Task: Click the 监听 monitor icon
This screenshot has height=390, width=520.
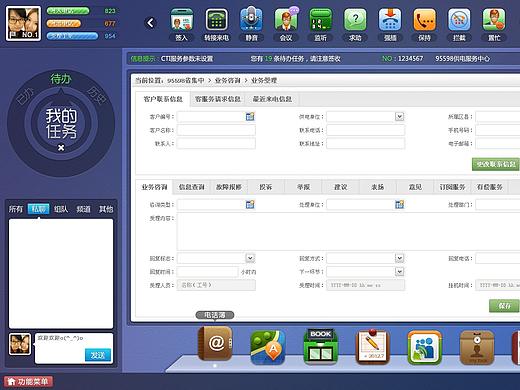Action: [320, 20]
